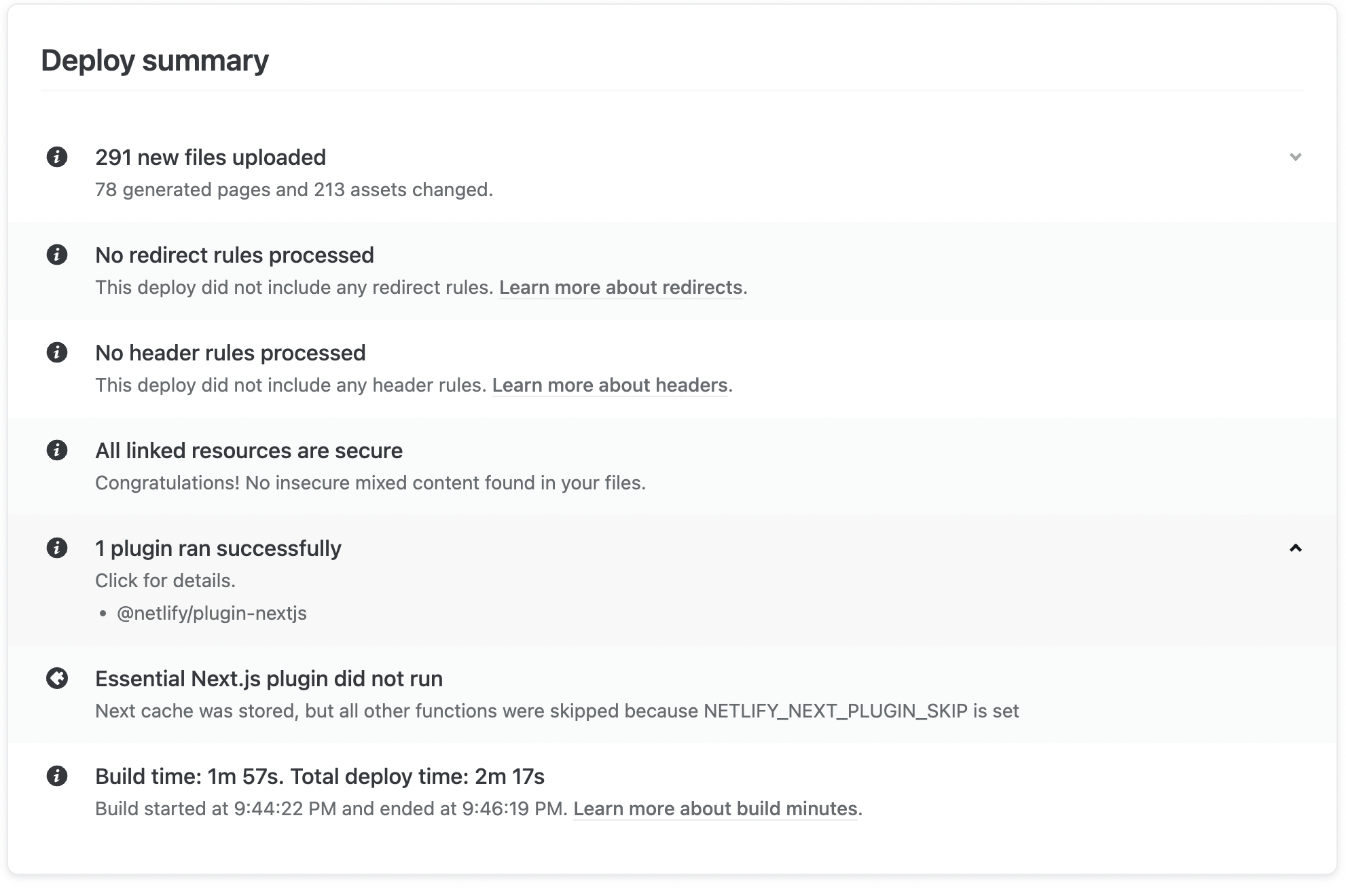The width and height of the screenshot is (1346, 896).
Task: Open the Learn more about headers link
Action: (611, 385)
